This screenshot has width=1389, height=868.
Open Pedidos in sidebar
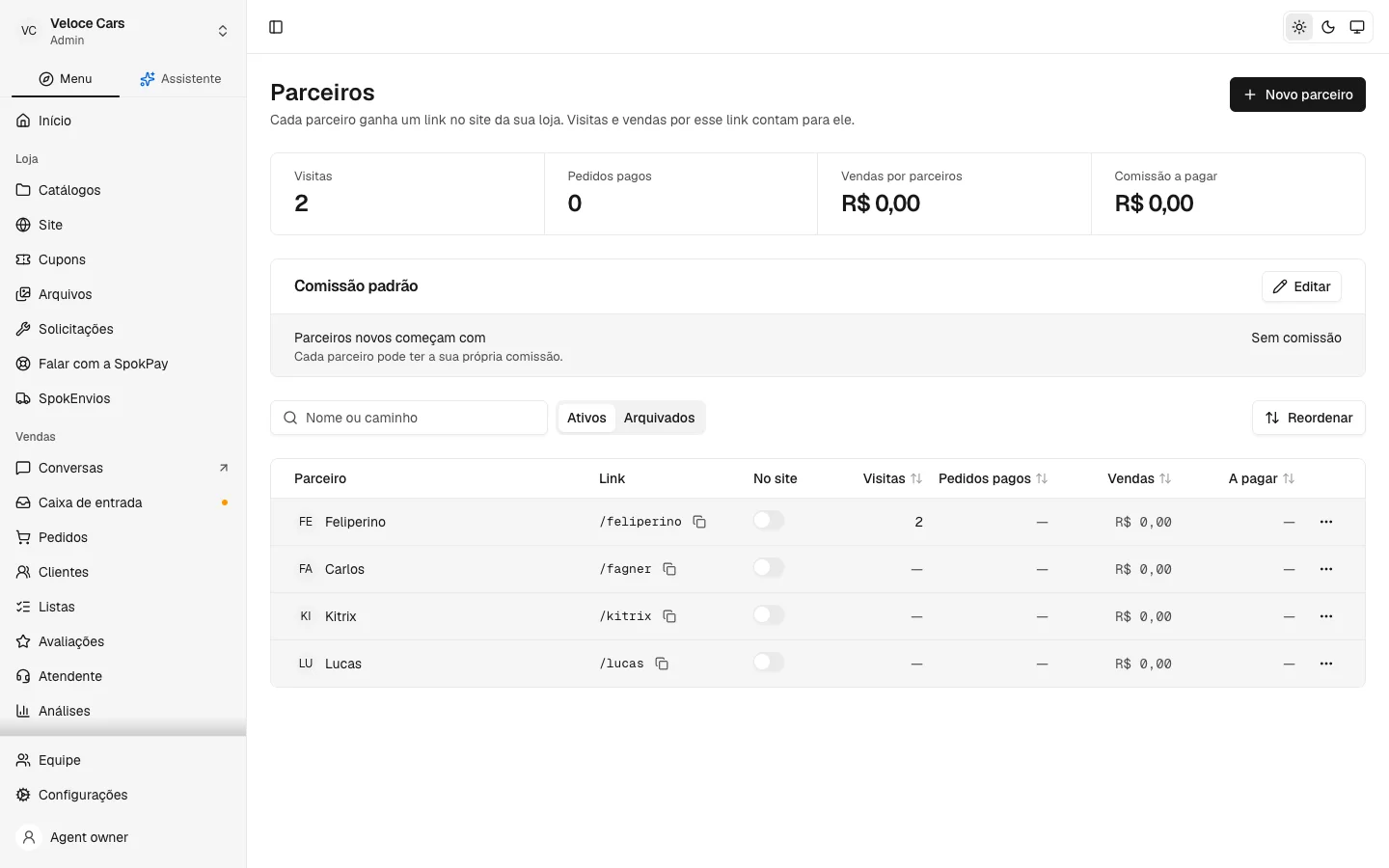click(123, 537)
